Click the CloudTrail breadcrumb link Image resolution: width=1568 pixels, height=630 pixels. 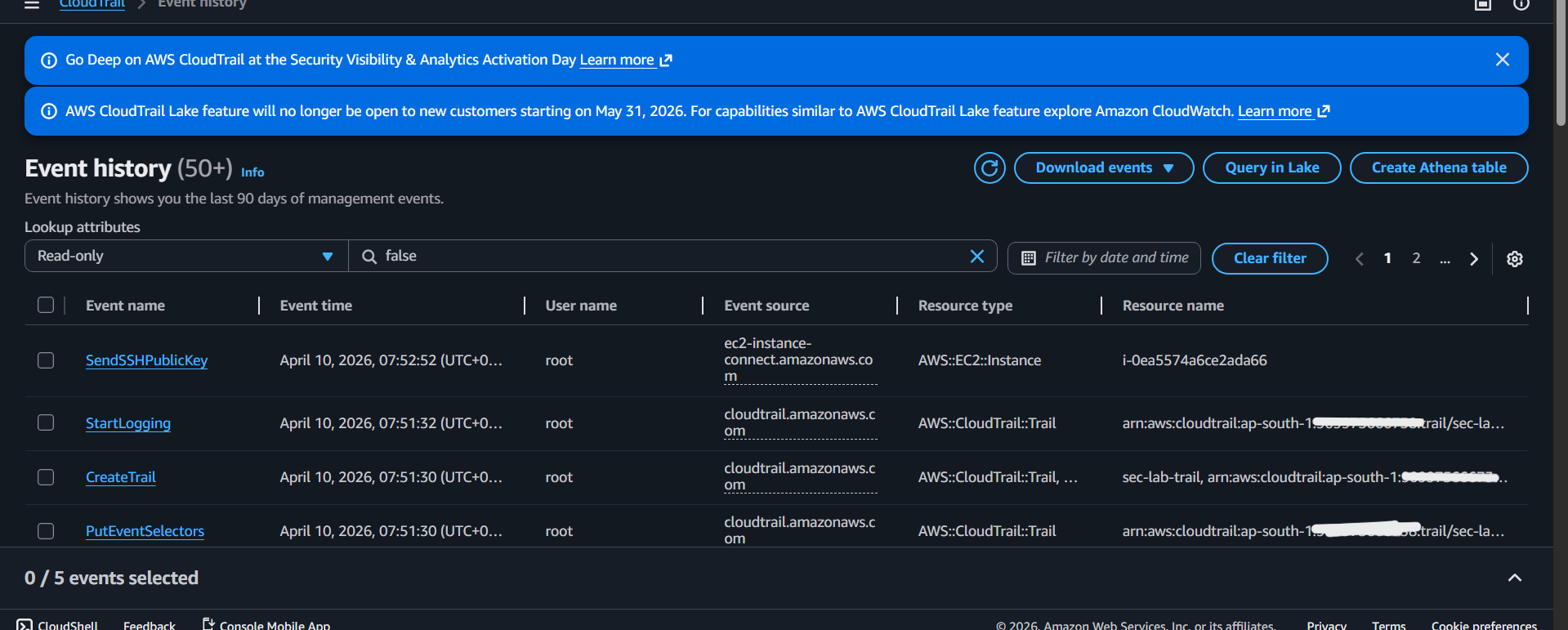tap(92, 4)
